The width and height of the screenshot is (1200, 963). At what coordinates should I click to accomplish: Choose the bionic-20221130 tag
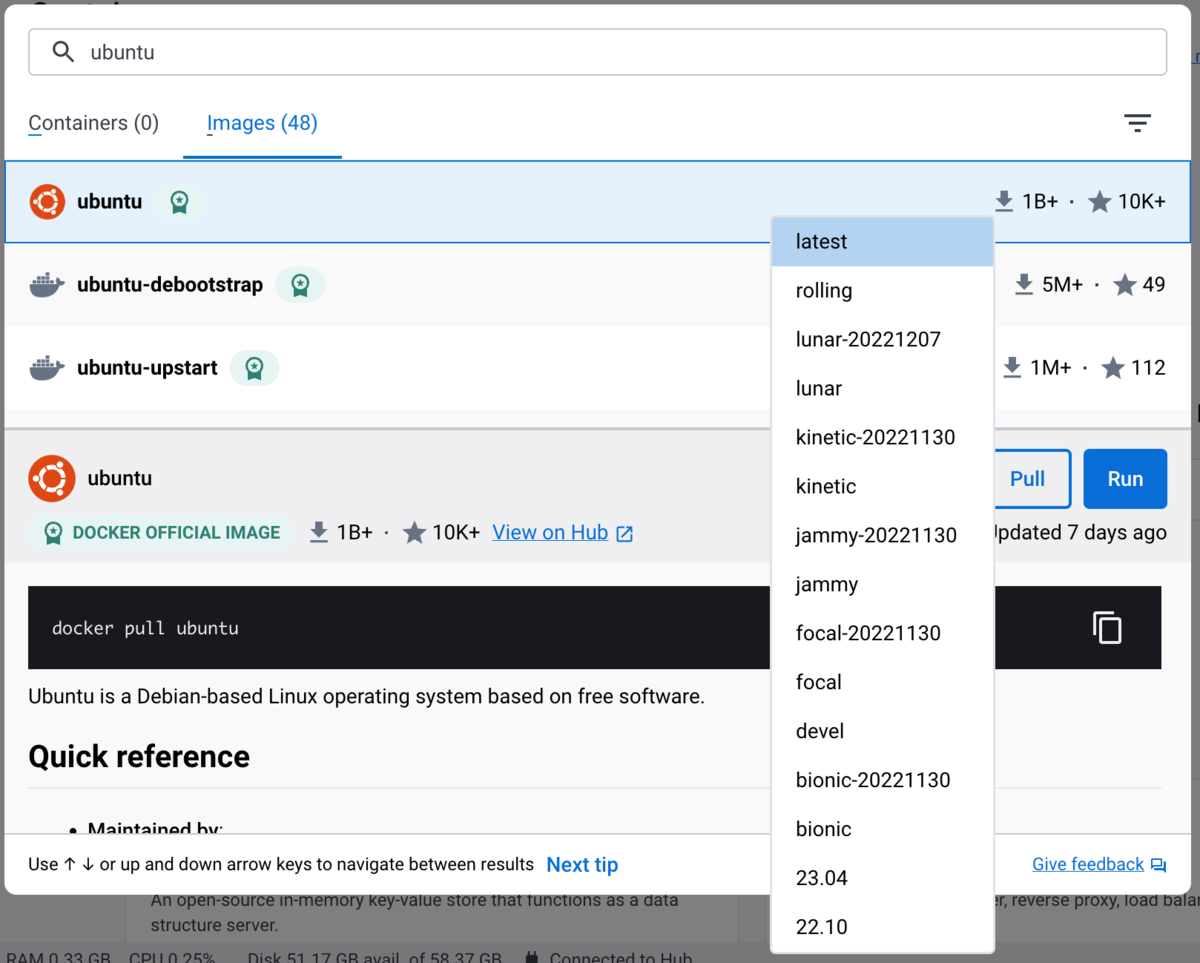(x=882, y=781)
